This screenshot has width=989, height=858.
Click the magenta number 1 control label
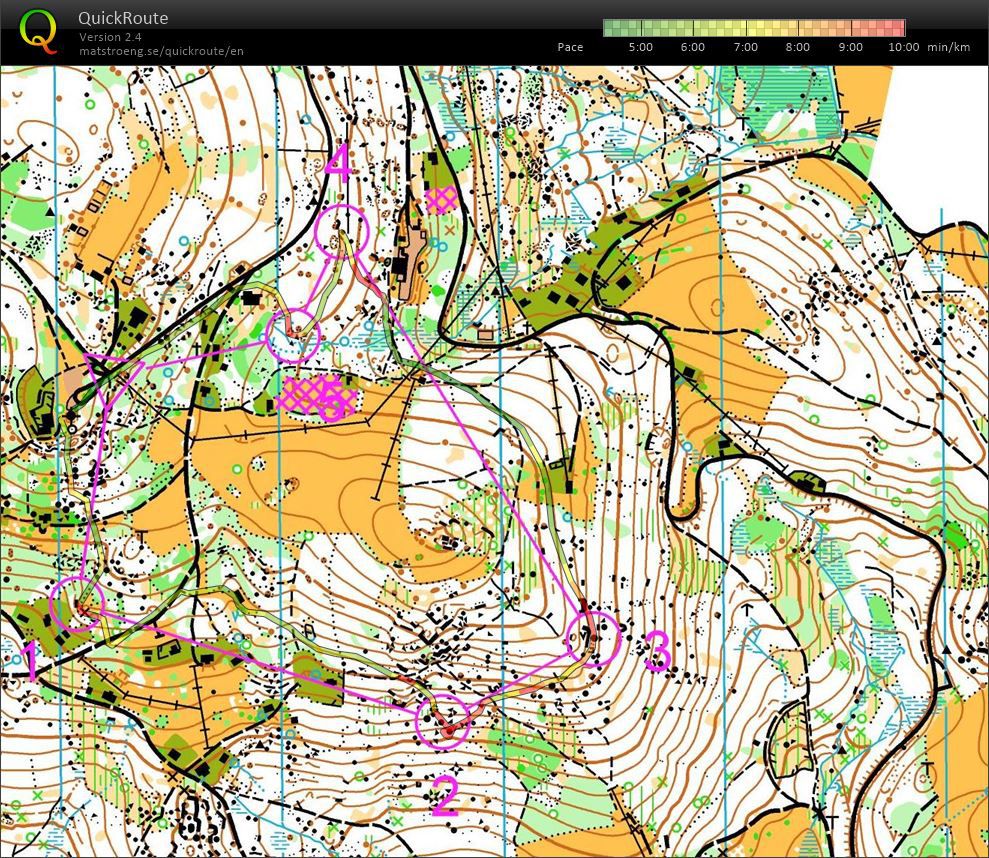click(29, 660)
